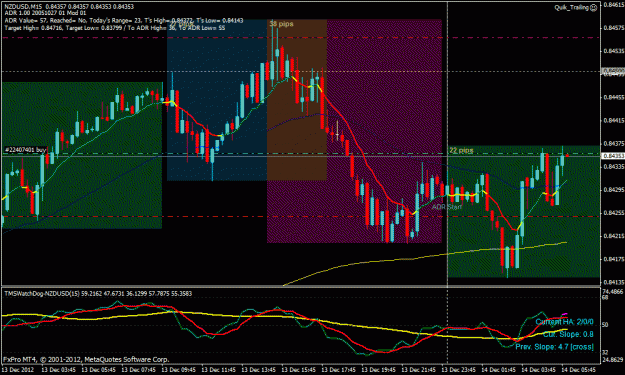
Task: Click the 0.84295 price scale label
Action: (x=614, y=190)
